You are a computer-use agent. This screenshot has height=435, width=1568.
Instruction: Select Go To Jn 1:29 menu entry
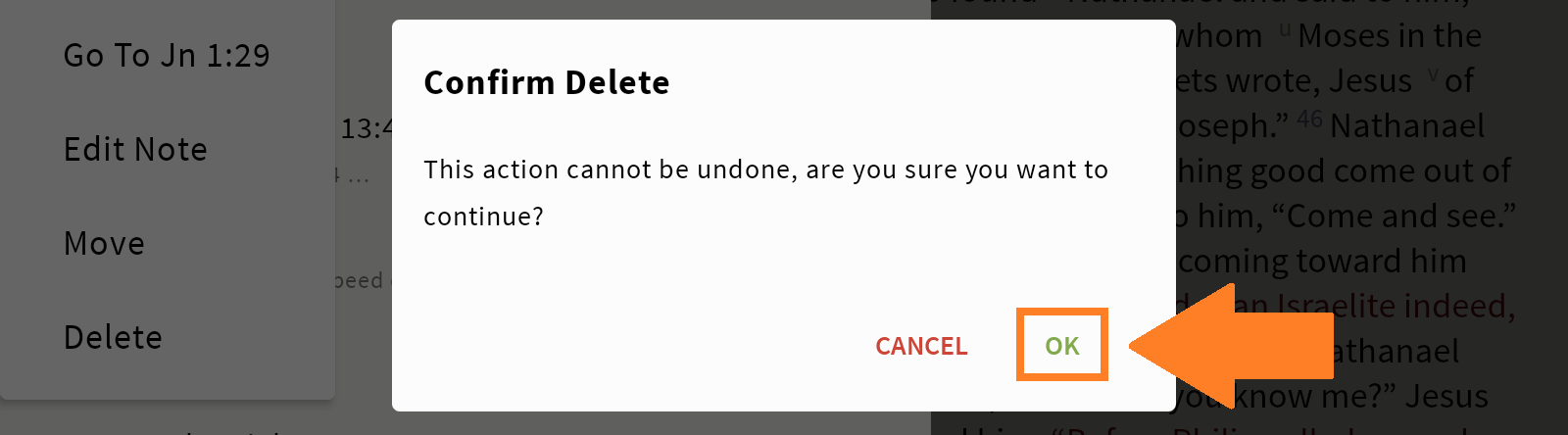[x=166, y=56]
